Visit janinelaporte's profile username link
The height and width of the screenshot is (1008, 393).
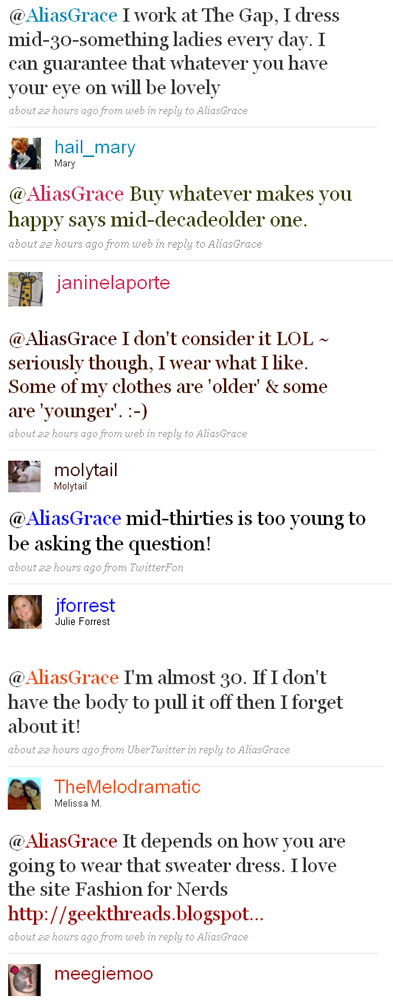pos(113,284)
